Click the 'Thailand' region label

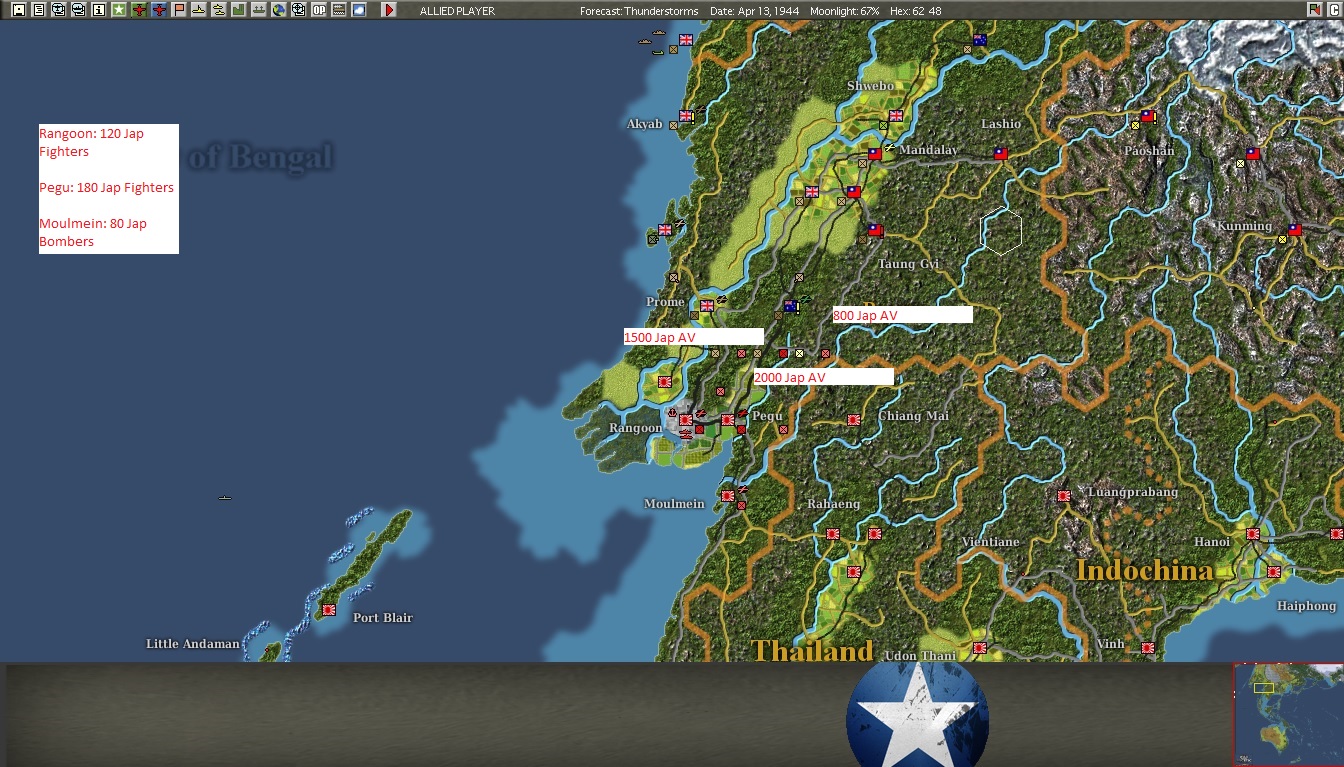812,651
